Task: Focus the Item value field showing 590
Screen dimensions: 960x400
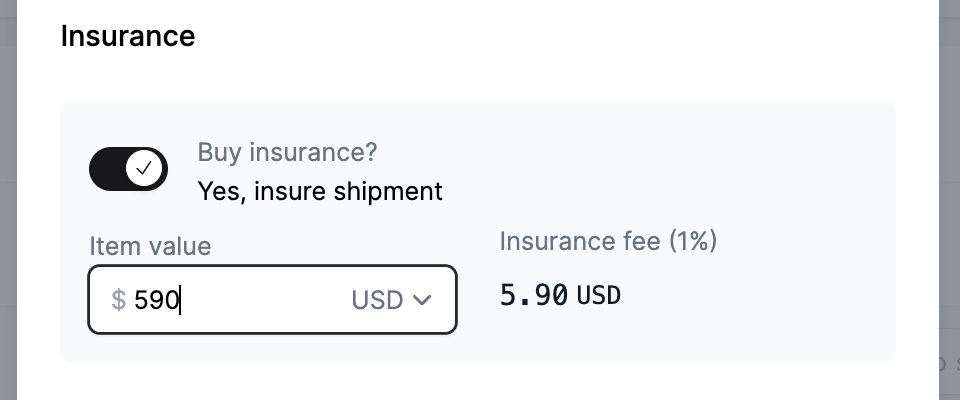Action: (x=272, y=300)
